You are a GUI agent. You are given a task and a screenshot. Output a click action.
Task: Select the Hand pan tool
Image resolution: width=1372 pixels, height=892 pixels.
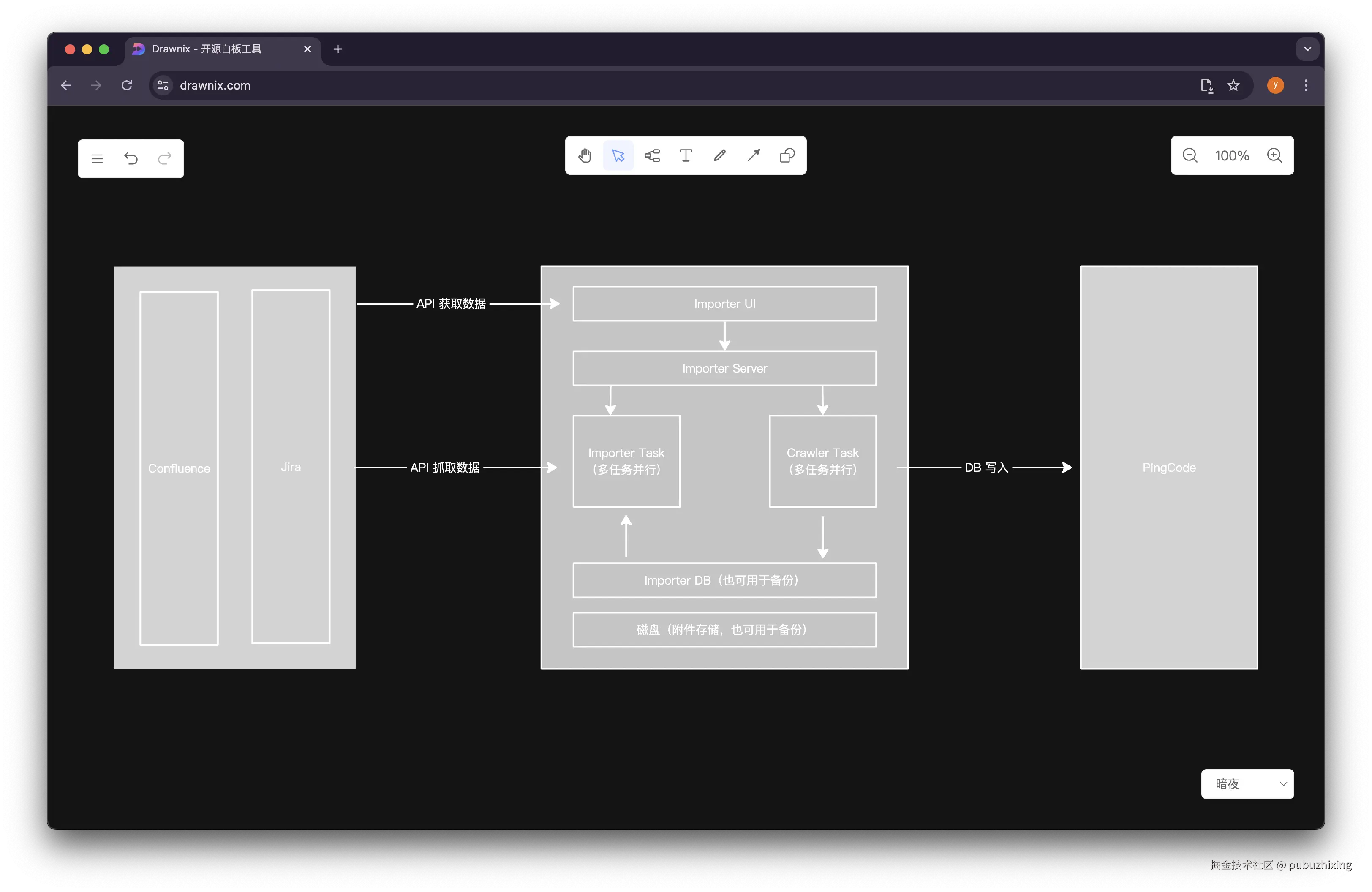click(x=585, y=155)
